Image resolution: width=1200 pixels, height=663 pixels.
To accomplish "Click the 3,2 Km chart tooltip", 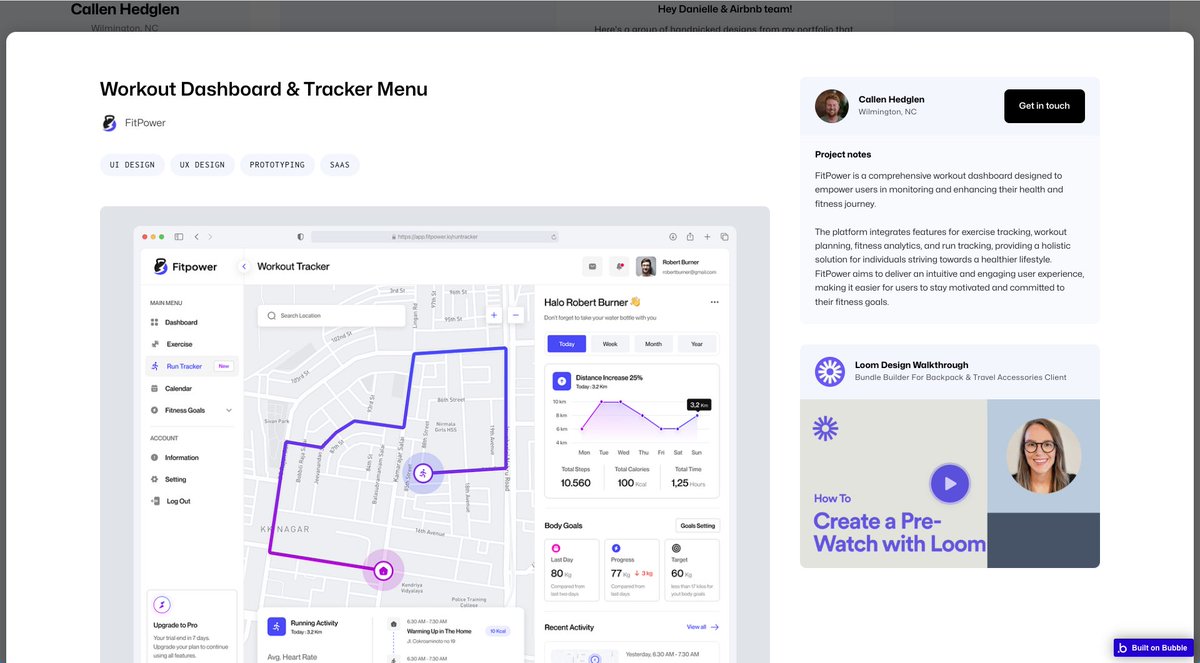I will [x=699, y=405].
